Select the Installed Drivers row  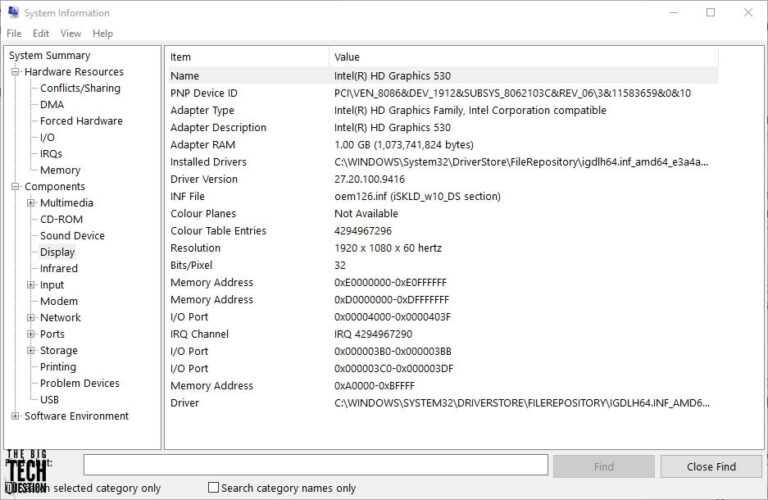[x=442, y=162]
